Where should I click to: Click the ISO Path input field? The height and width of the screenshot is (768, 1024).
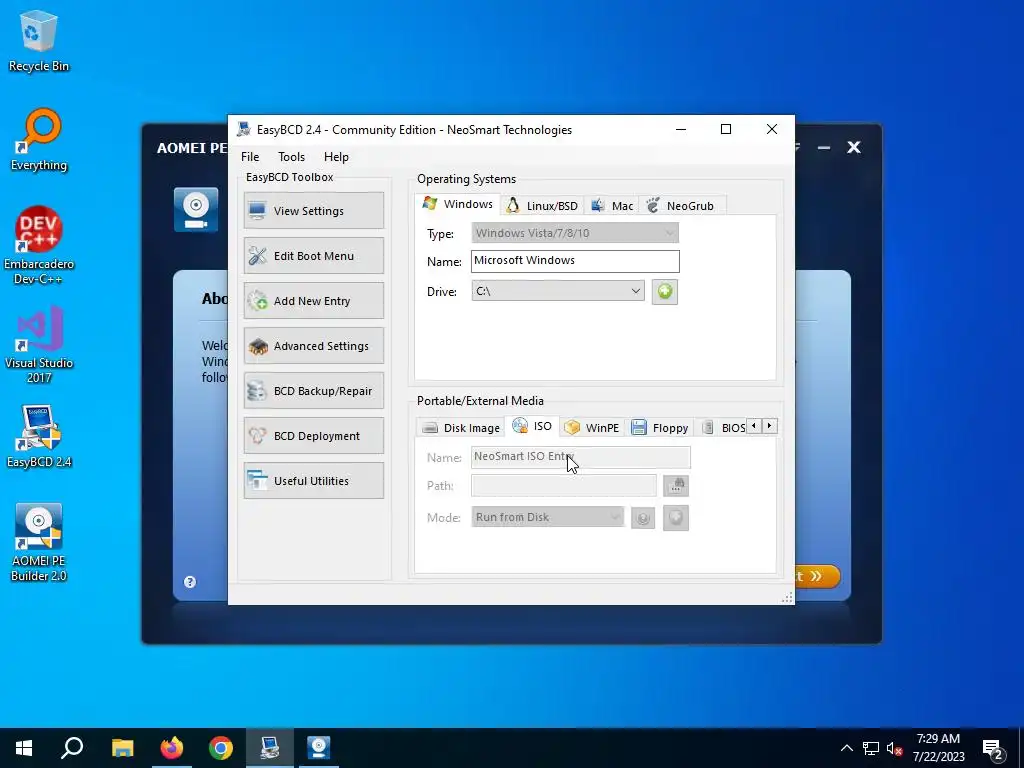coord(564,485)
